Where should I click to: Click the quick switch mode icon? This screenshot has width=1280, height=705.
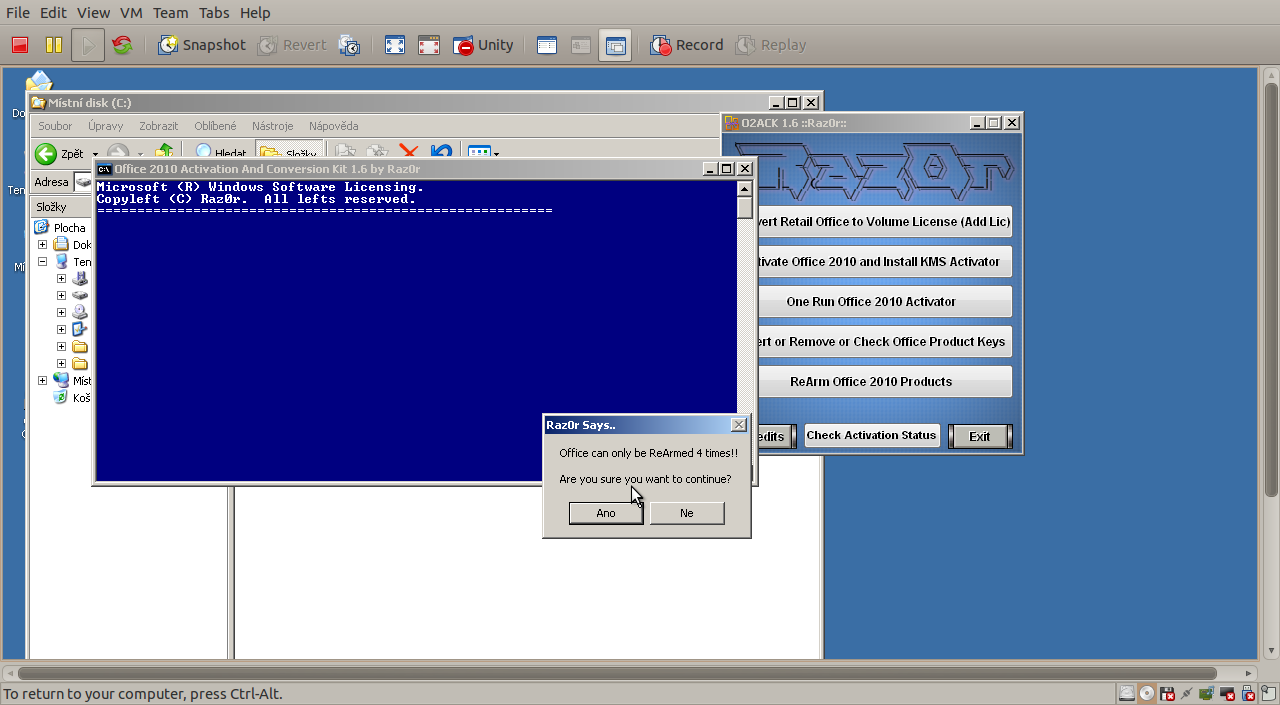[429, 45]
